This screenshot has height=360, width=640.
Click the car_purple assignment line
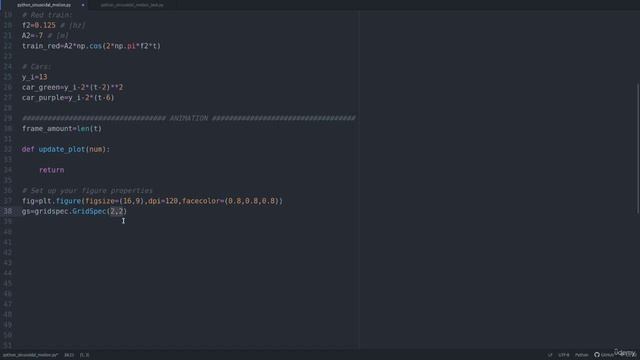tap(68, 98)
